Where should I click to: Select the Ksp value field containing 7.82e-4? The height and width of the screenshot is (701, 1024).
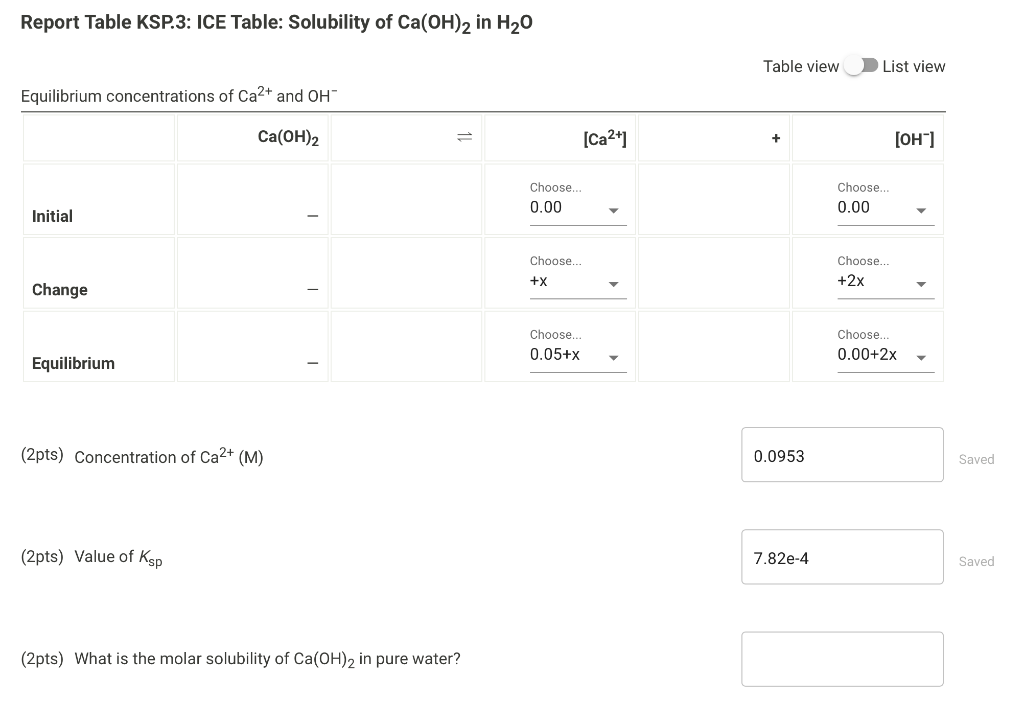coord(841,556)
